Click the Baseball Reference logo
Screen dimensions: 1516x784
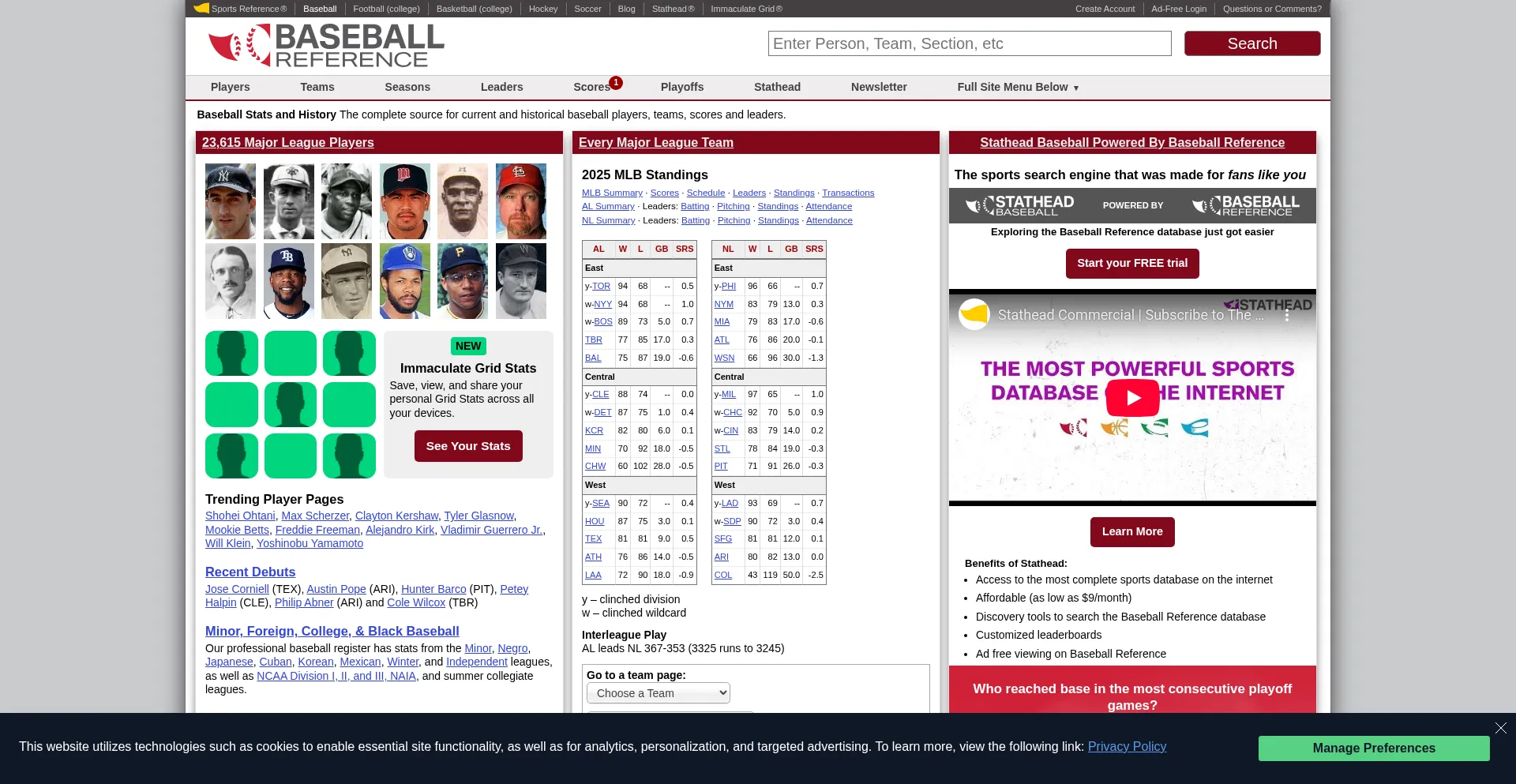(325, 45)
